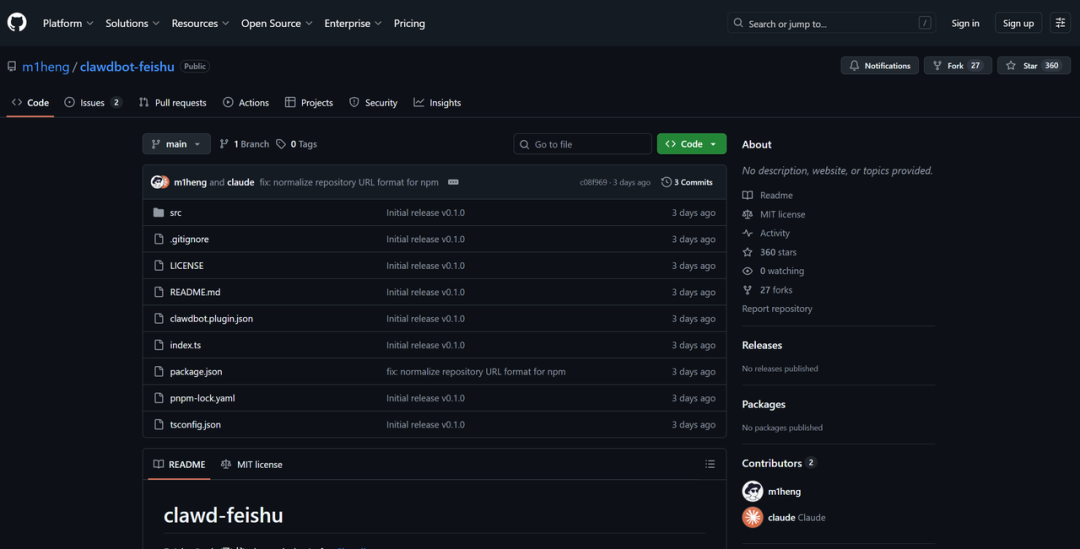The image size is (1080, 549).
Task: Open the .gitignore file
Action: click(189, 239)
